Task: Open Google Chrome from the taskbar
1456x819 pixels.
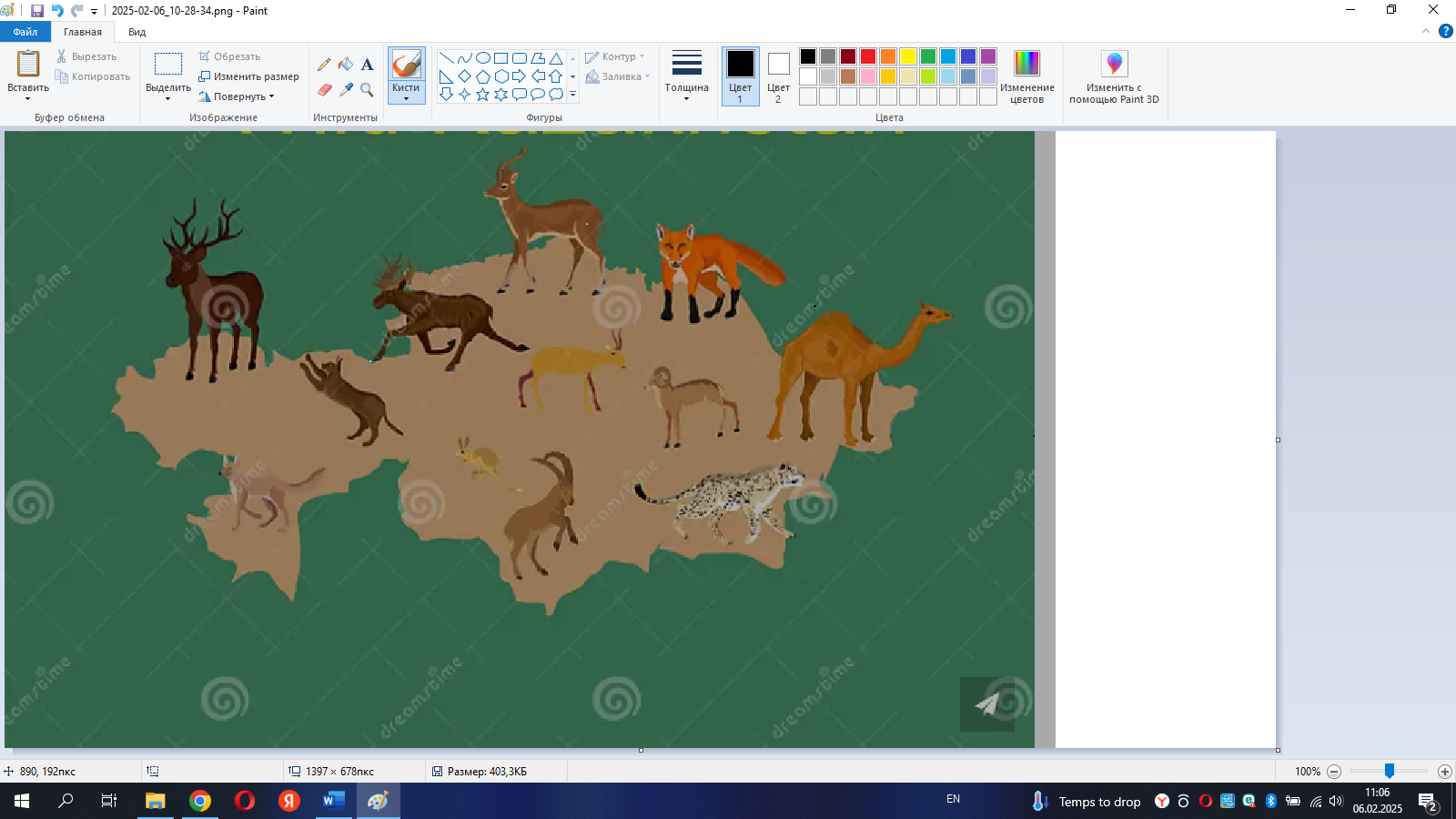Action: (x=200, y=801)
